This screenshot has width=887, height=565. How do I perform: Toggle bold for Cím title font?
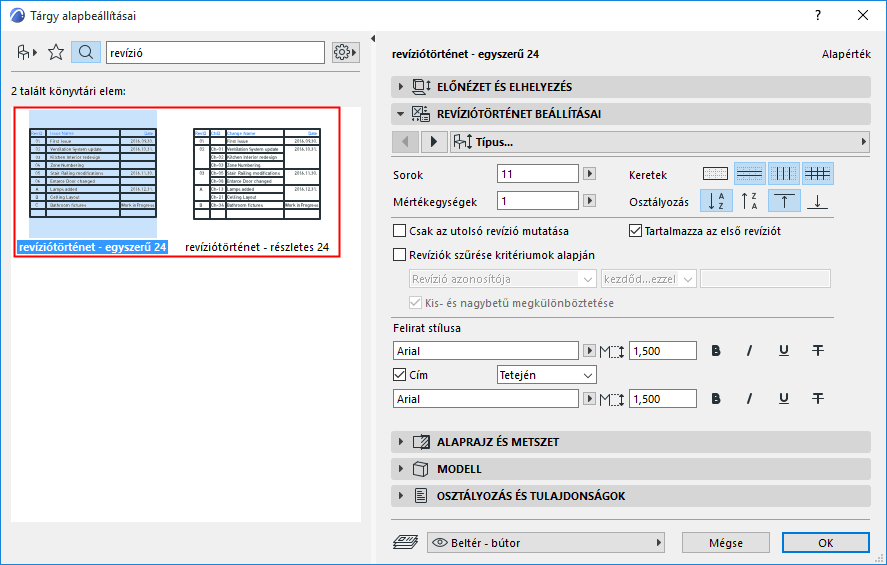pos(716,399)
